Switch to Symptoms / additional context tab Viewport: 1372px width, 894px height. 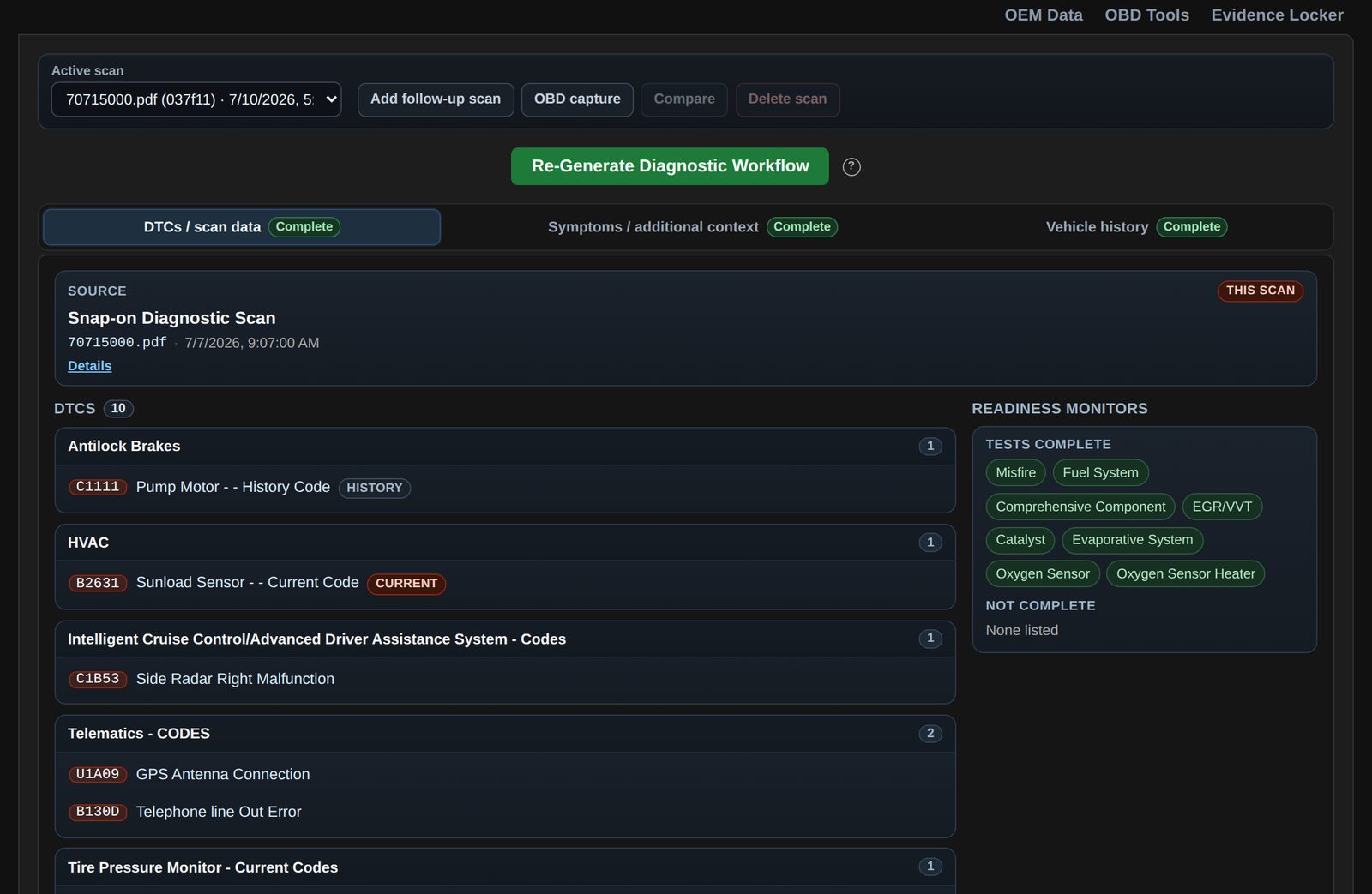coord(692,227)
